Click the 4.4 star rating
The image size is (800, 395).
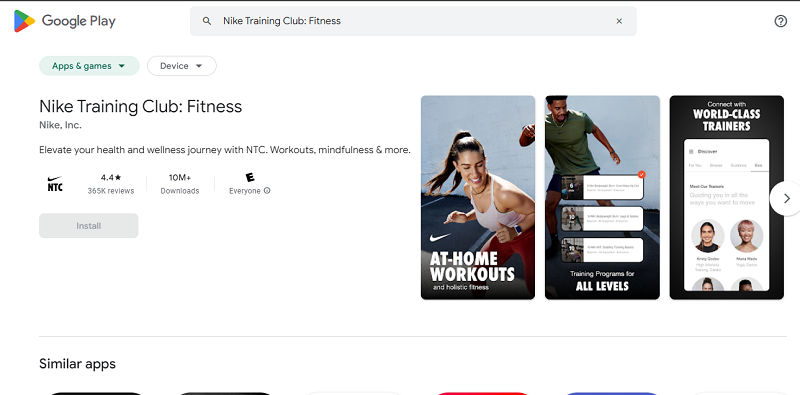coord(111,178)
